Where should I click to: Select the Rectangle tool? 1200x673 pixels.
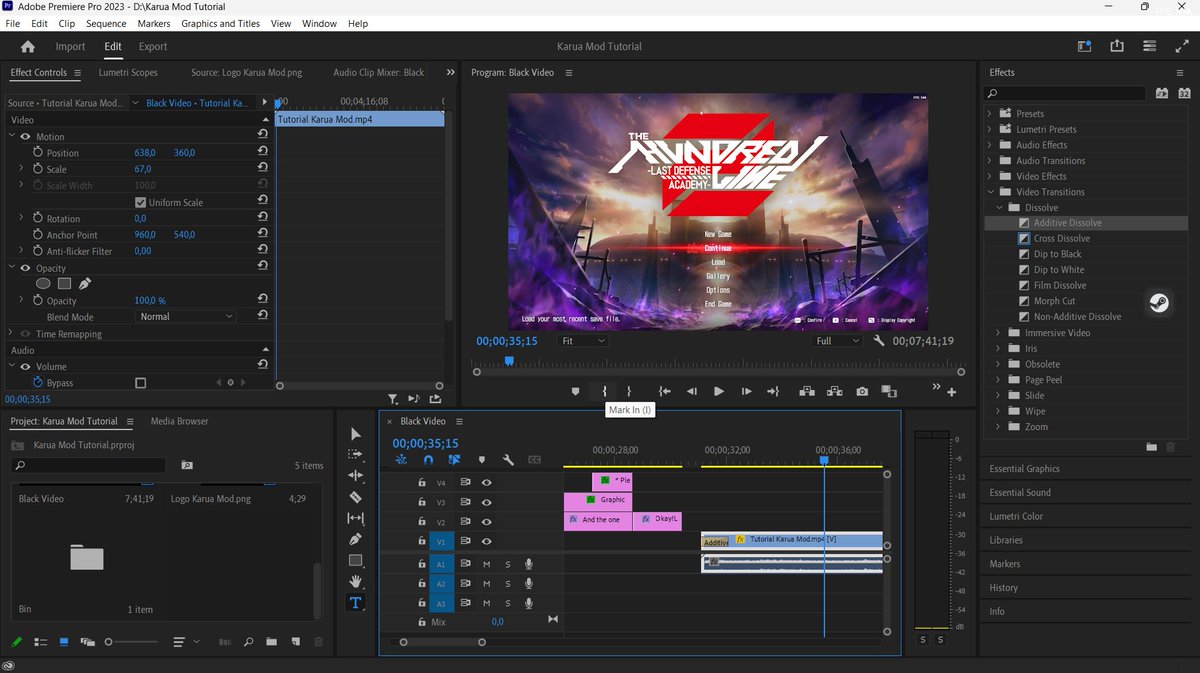click(355, 560)
